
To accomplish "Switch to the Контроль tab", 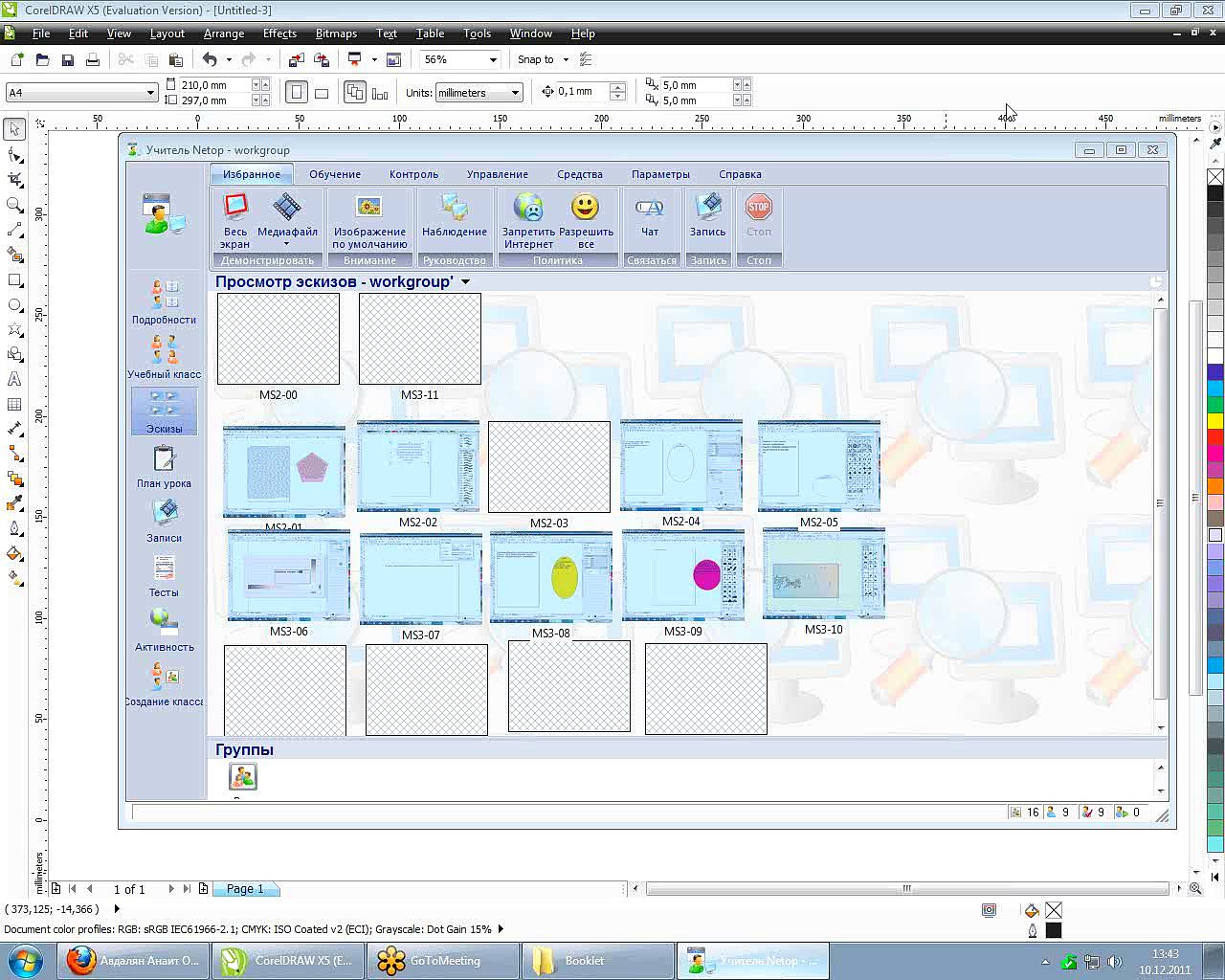I will [413, 174].
